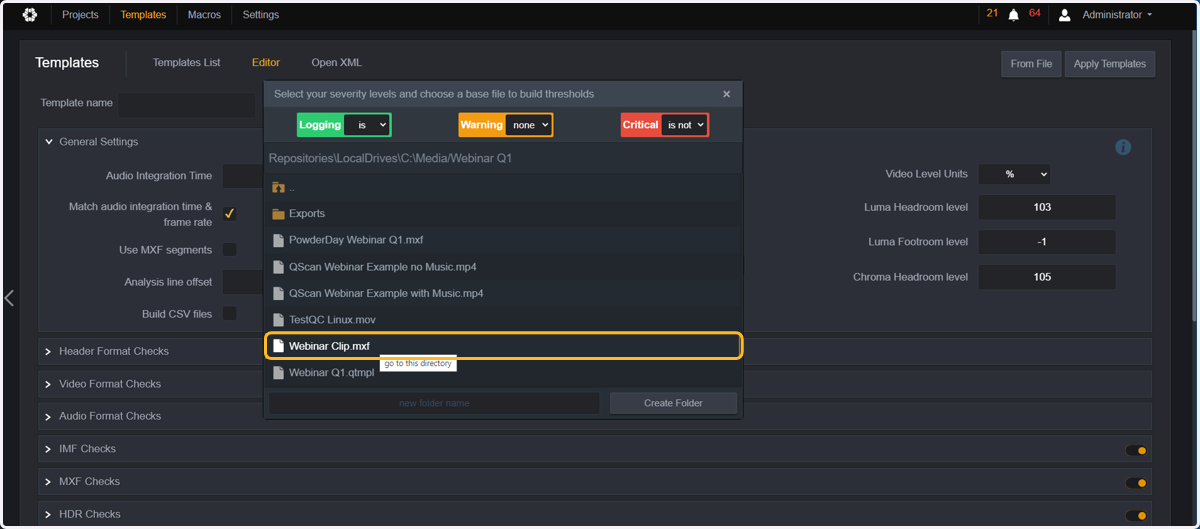Image resolution: width=1200 pixels, height=529 pixels.
Task: Click the From File button
Action: 1031,64
